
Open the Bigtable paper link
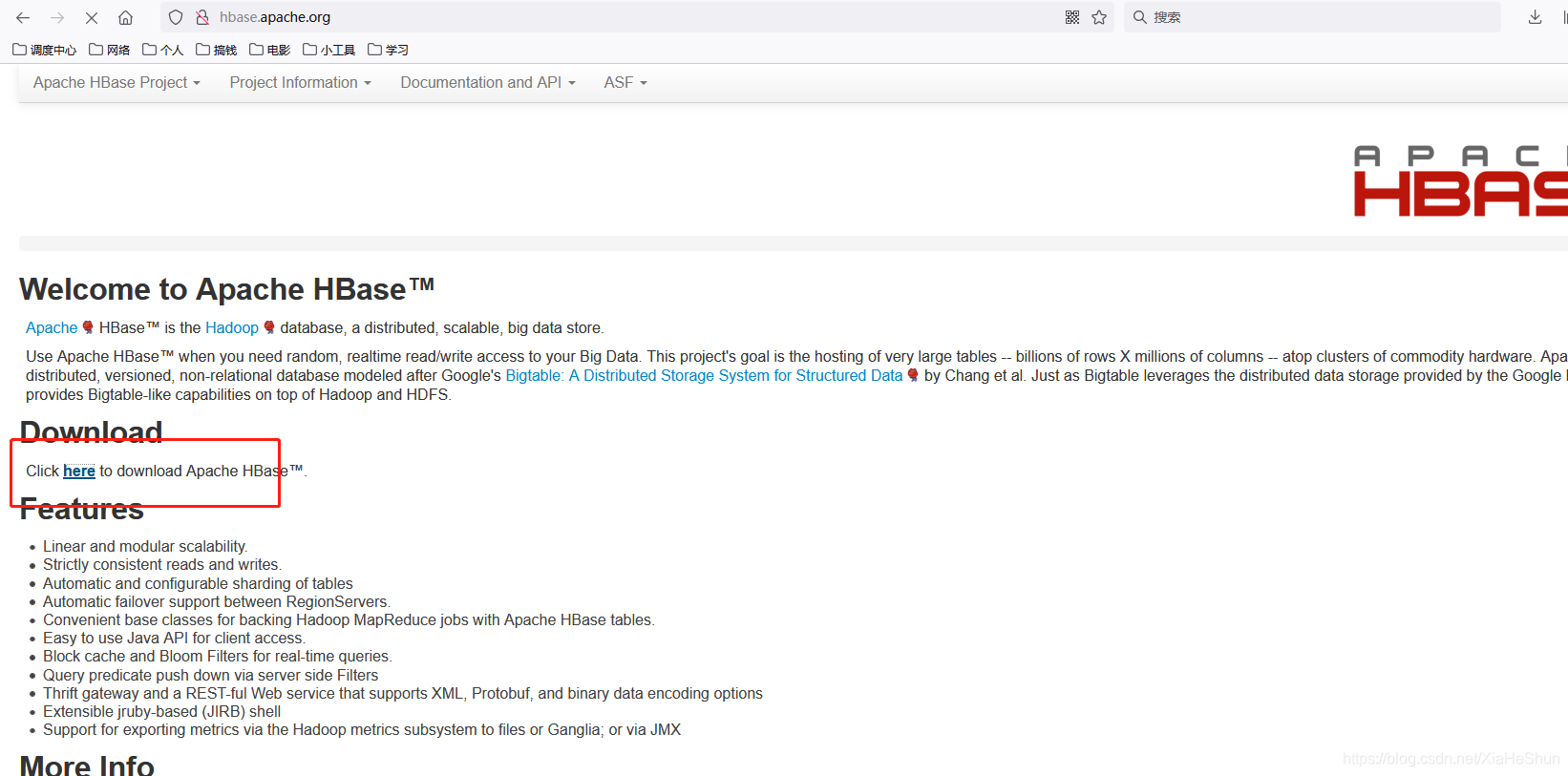(704, 375)
